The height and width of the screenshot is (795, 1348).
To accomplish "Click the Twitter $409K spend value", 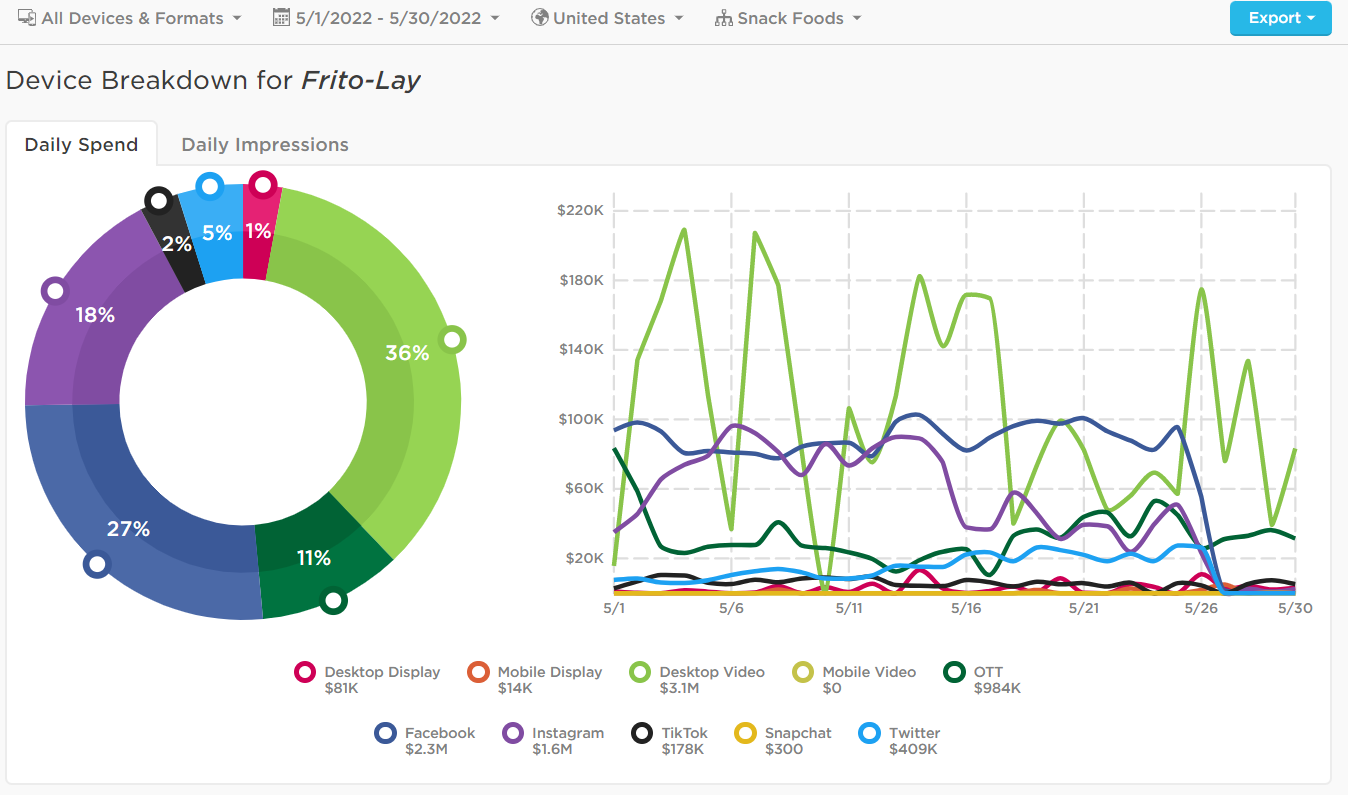I will (913, 749).
